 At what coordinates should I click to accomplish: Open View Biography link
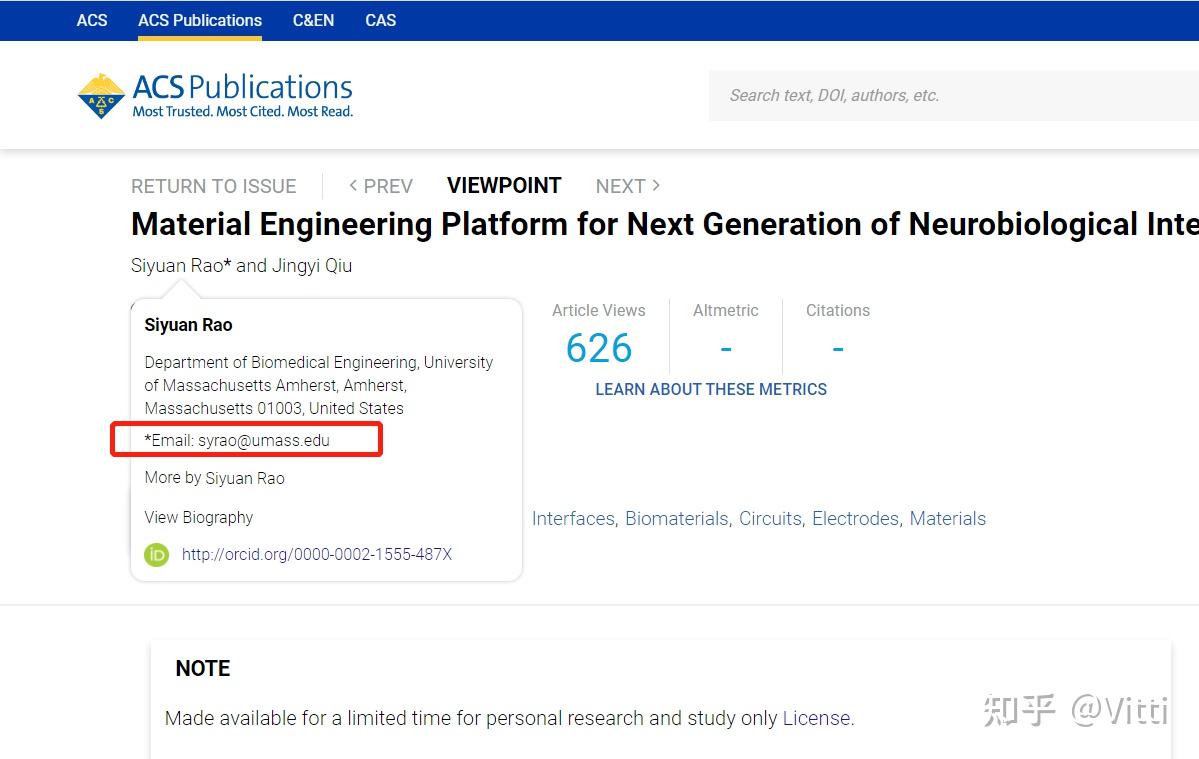(x=199, y=517)
